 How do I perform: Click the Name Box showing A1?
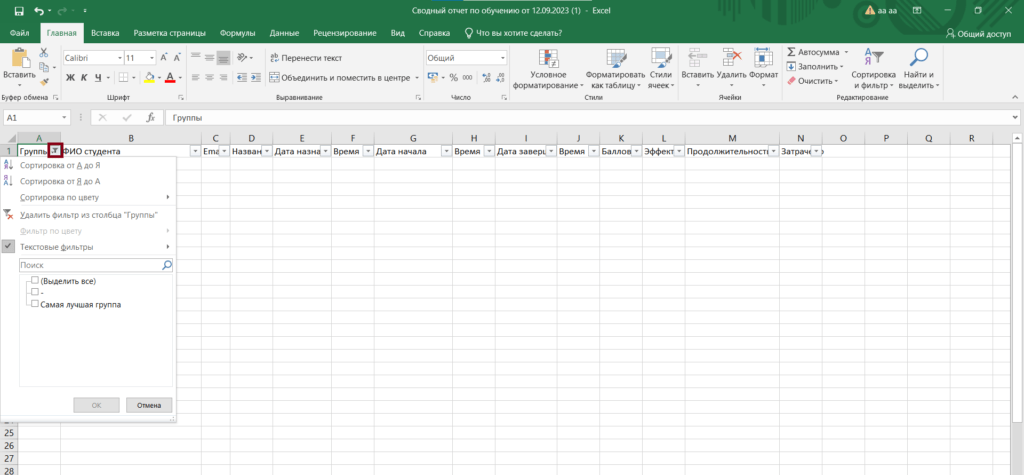pos(37,118)
